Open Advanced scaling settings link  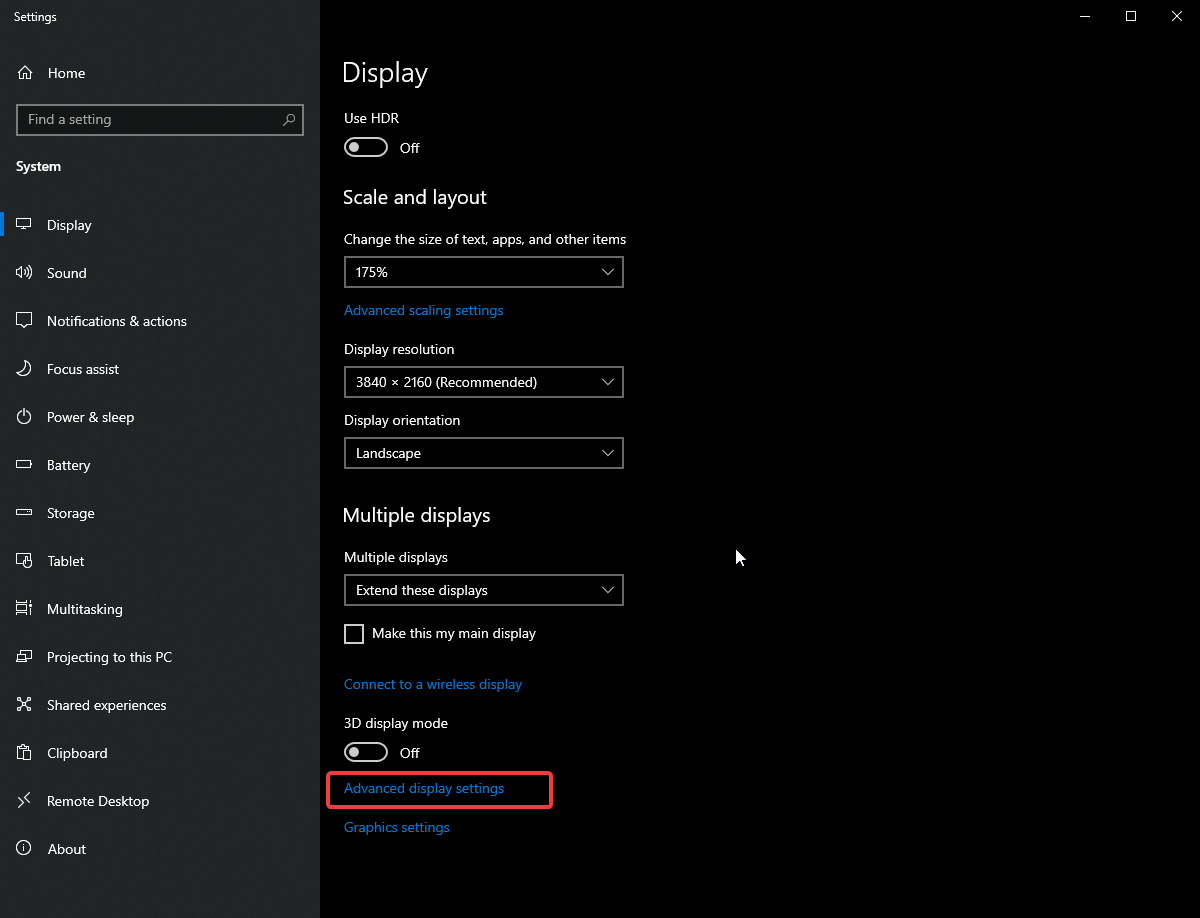point(424,310)
